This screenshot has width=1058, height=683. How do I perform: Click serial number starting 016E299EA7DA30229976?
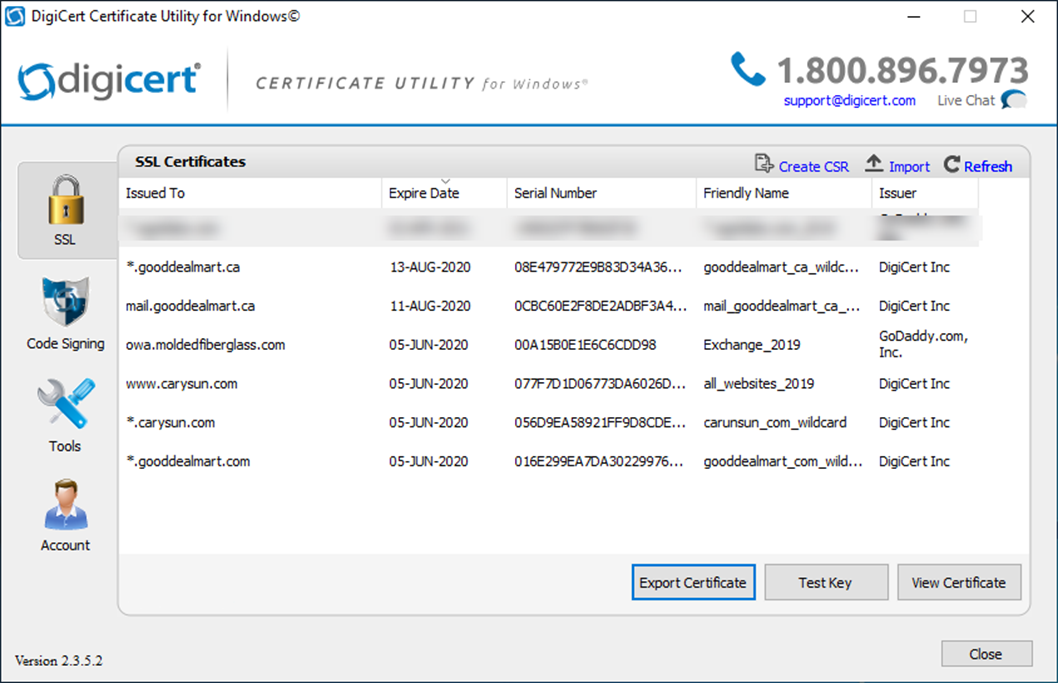pos(598,462)
